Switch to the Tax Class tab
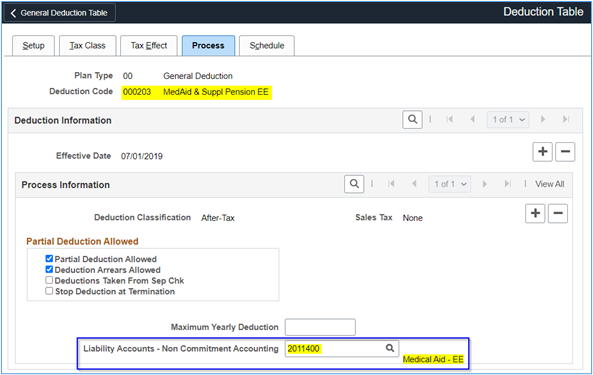 point(87,46)
